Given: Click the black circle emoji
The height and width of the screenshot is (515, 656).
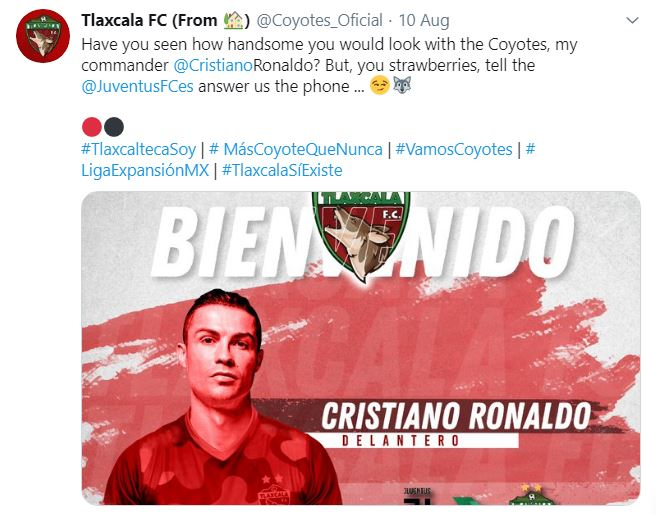Looking at the screenshot, I should (x=114, y=127).
